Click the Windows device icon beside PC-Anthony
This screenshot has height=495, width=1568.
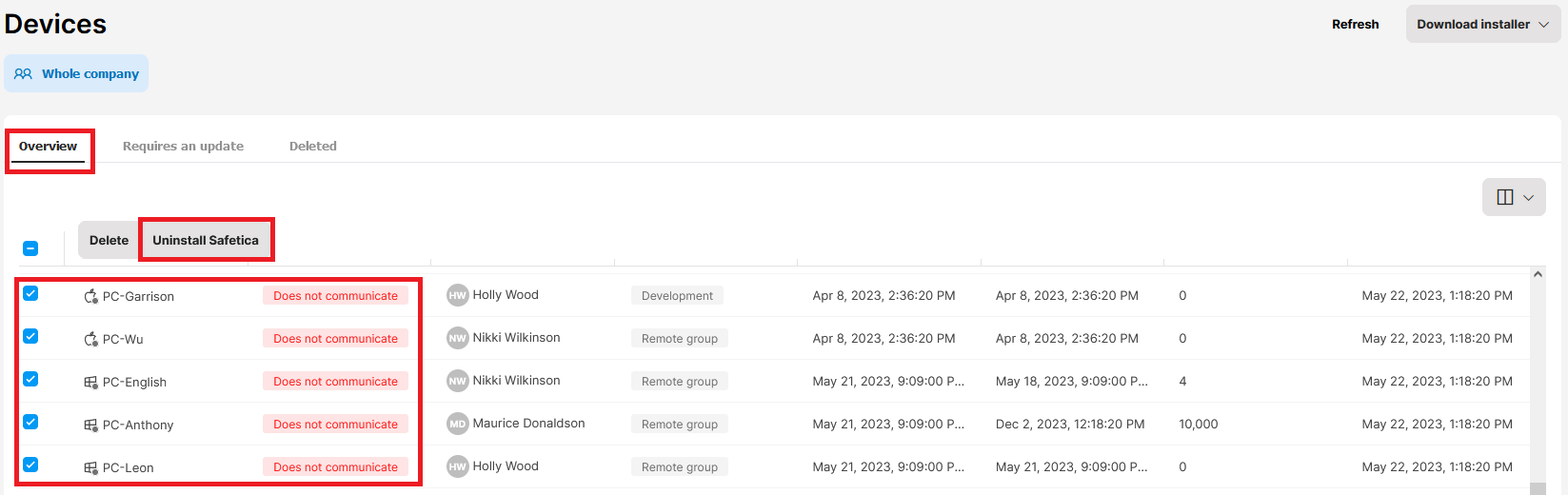[91, 425]
